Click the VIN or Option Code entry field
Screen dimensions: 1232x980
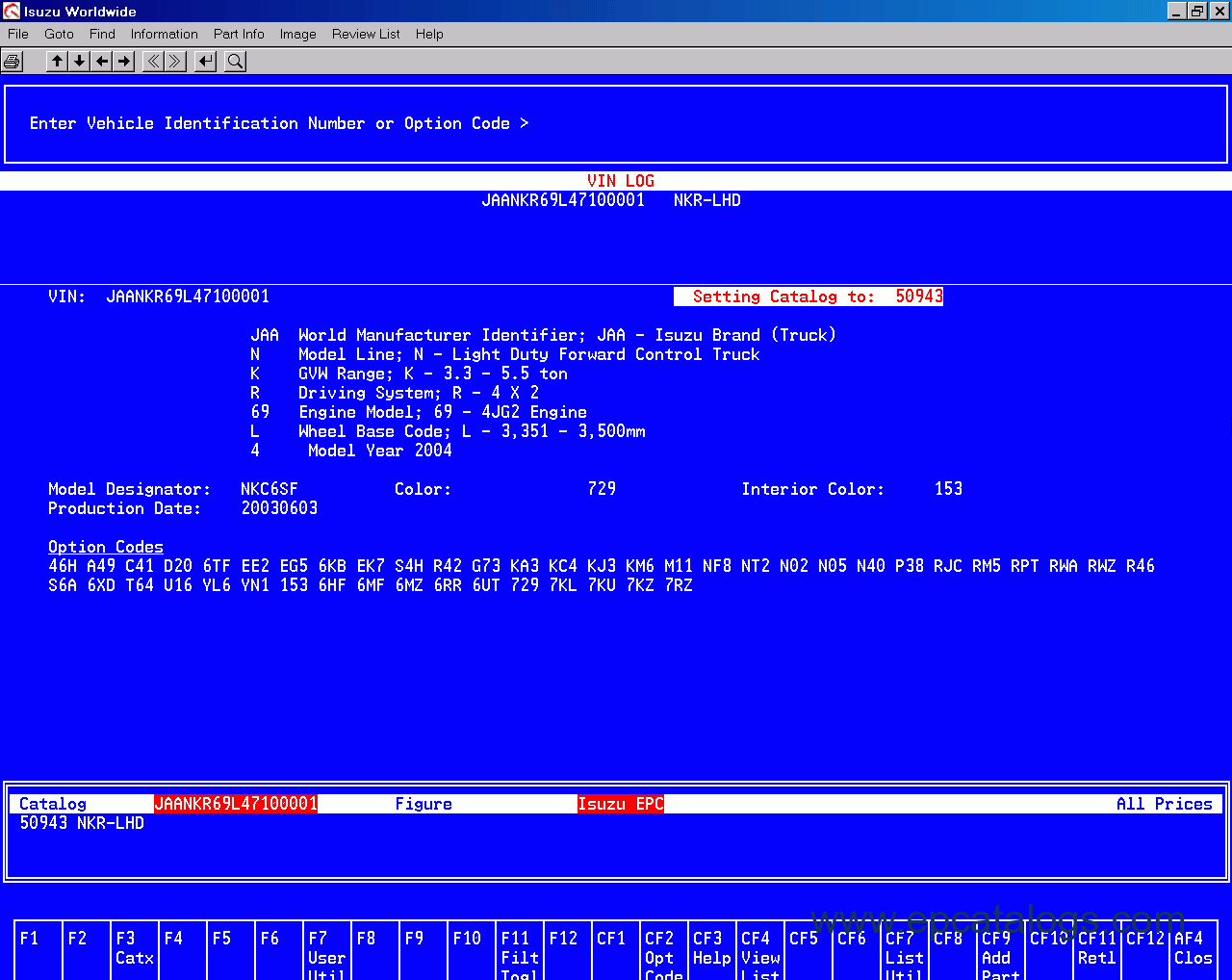[x=616, y=124]
